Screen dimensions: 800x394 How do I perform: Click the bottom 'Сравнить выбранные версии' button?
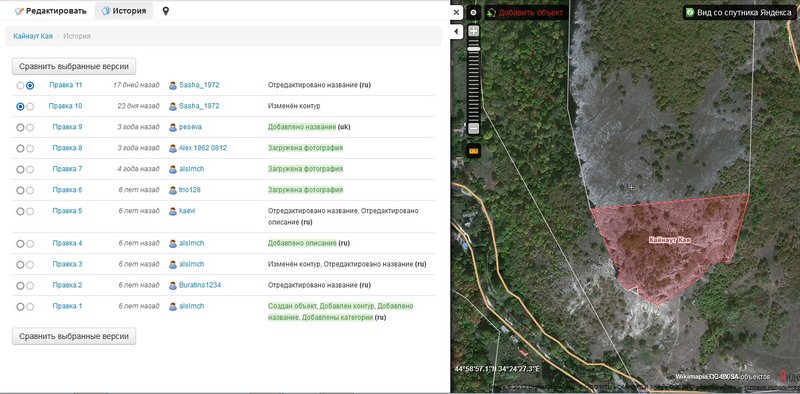[x=74, y=336]
